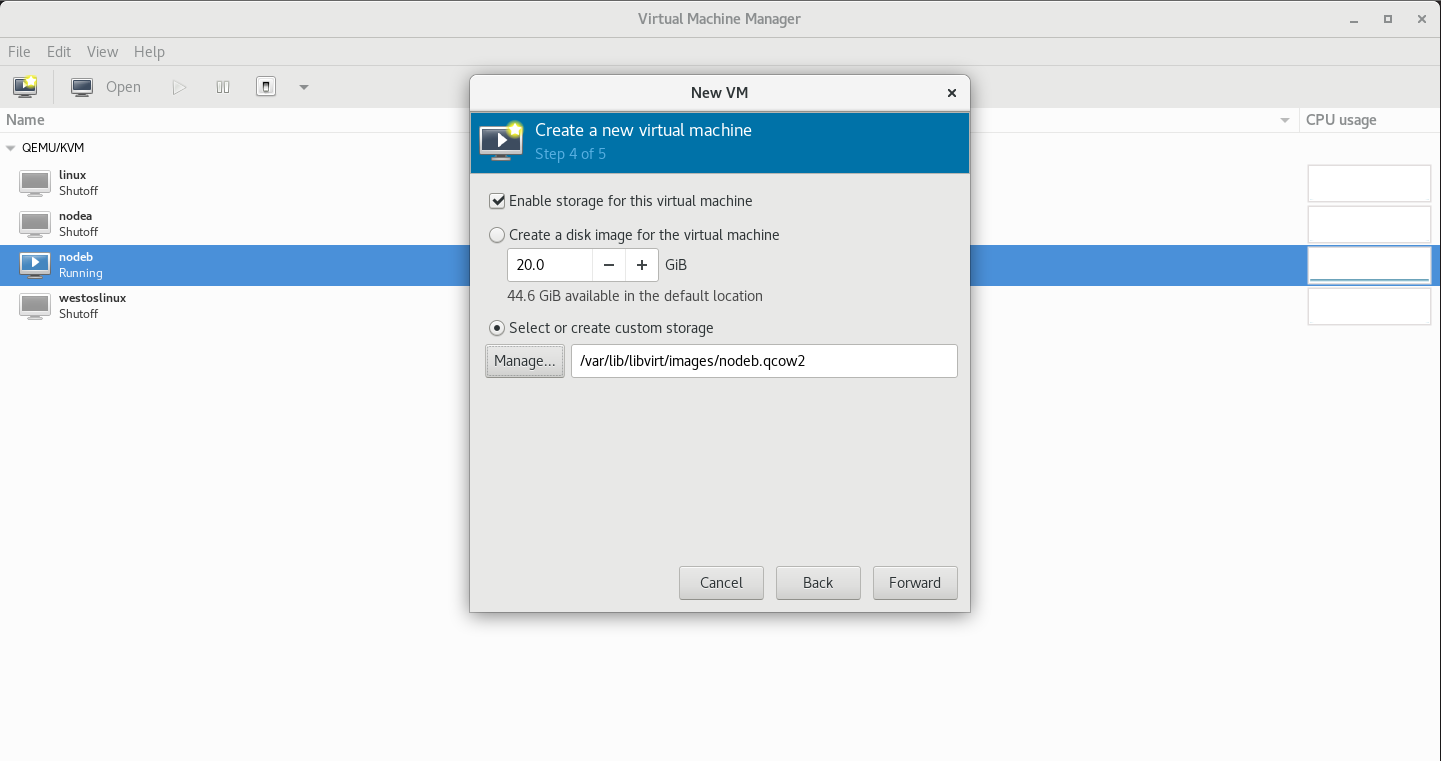Viewport: 1441px width, 761px height.
Task: Click the nodea VM monitor icon
Action: pos(35,224)
